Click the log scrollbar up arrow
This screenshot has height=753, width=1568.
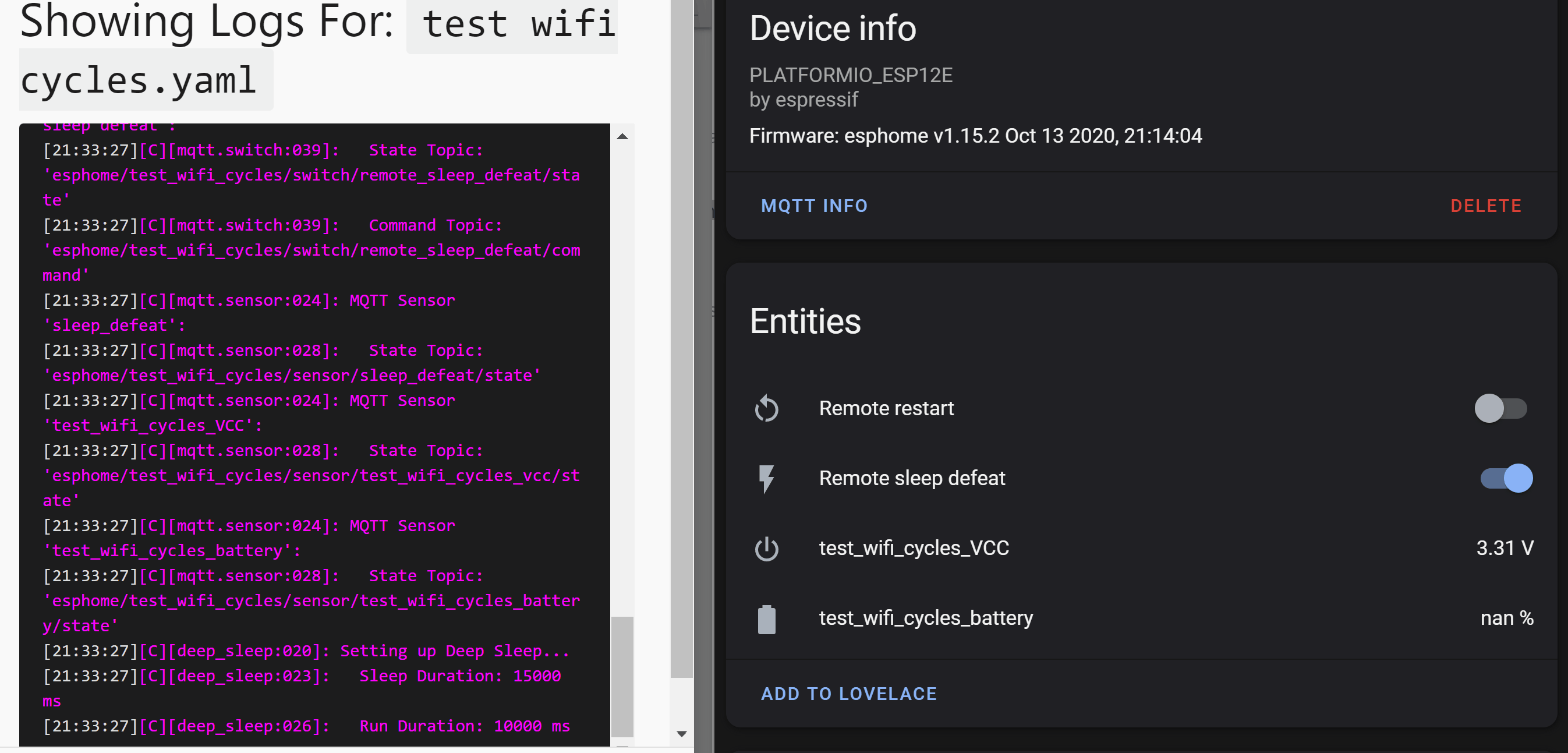[622, 136]
